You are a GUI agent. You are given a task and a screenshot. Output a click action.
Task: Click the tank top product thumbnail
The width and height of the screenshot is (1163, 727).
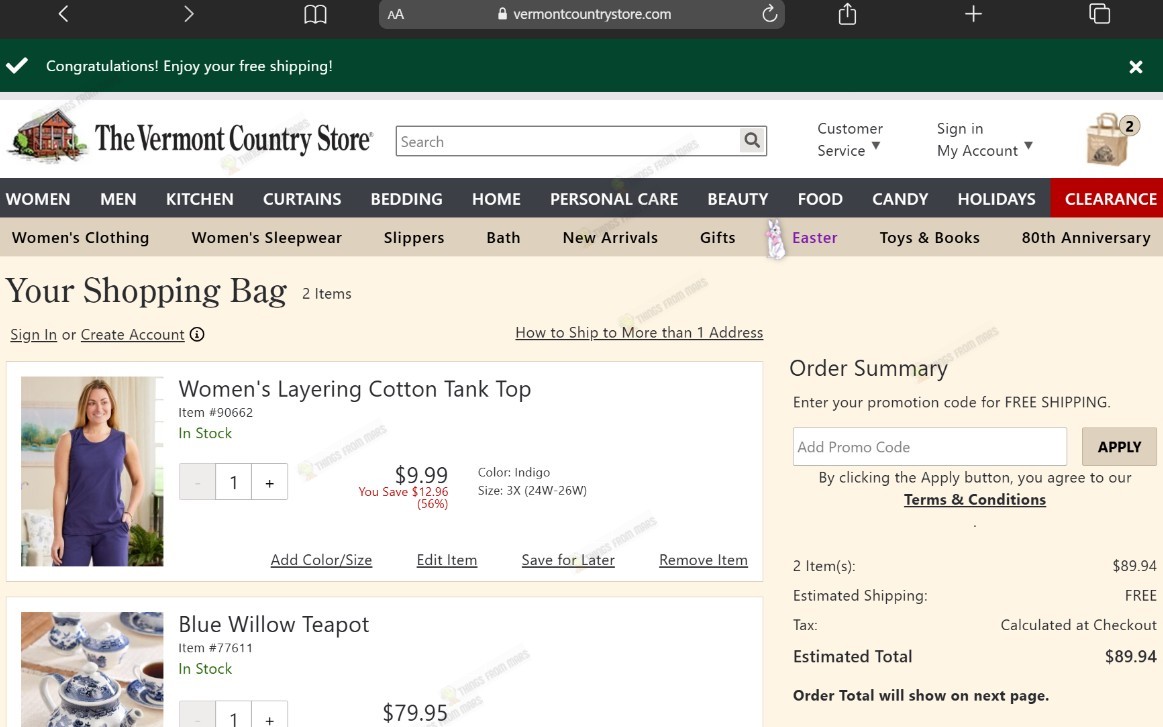coord(92,471)
